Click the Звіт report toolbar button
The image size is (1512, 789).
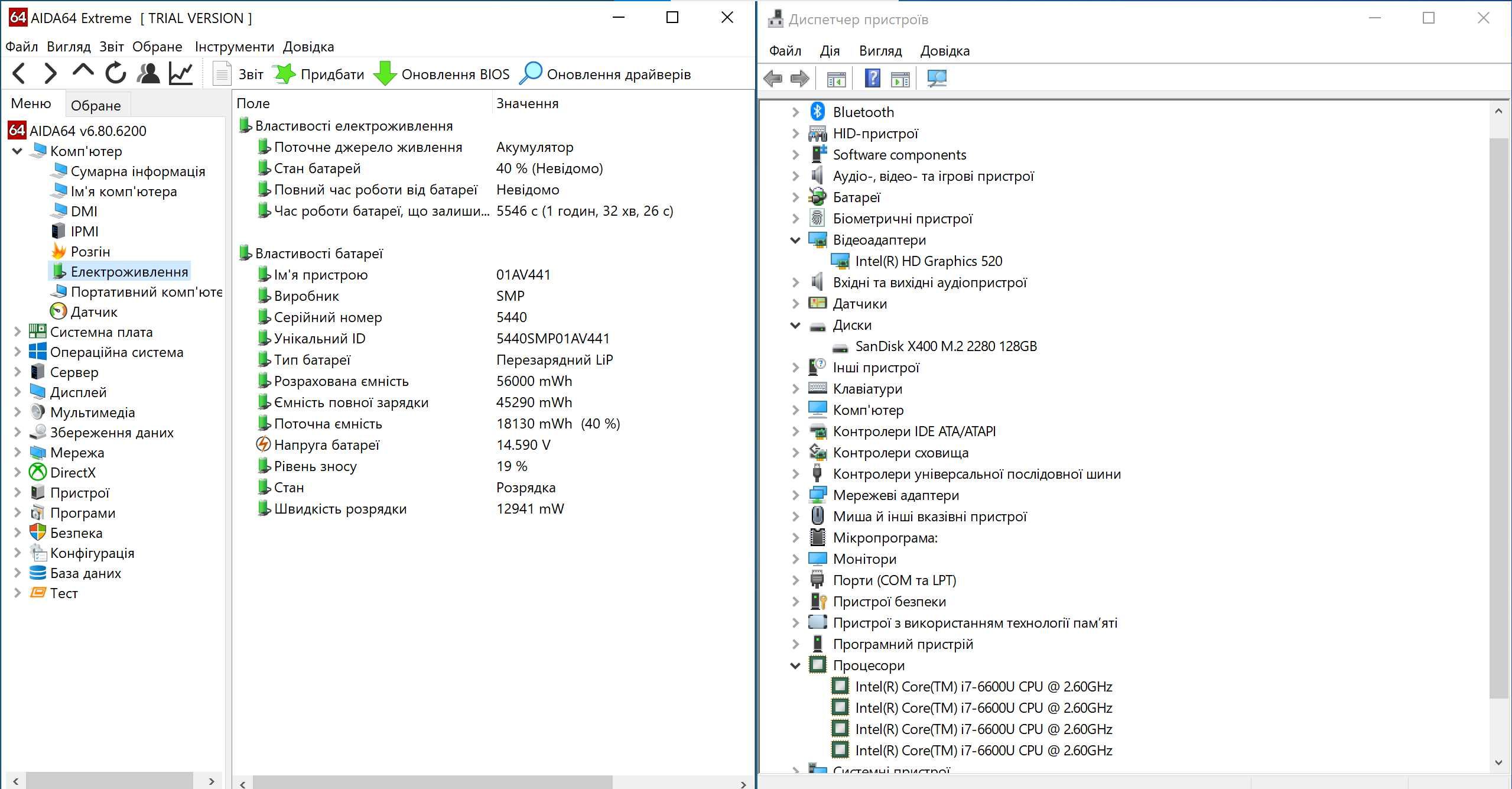[238, 74]
